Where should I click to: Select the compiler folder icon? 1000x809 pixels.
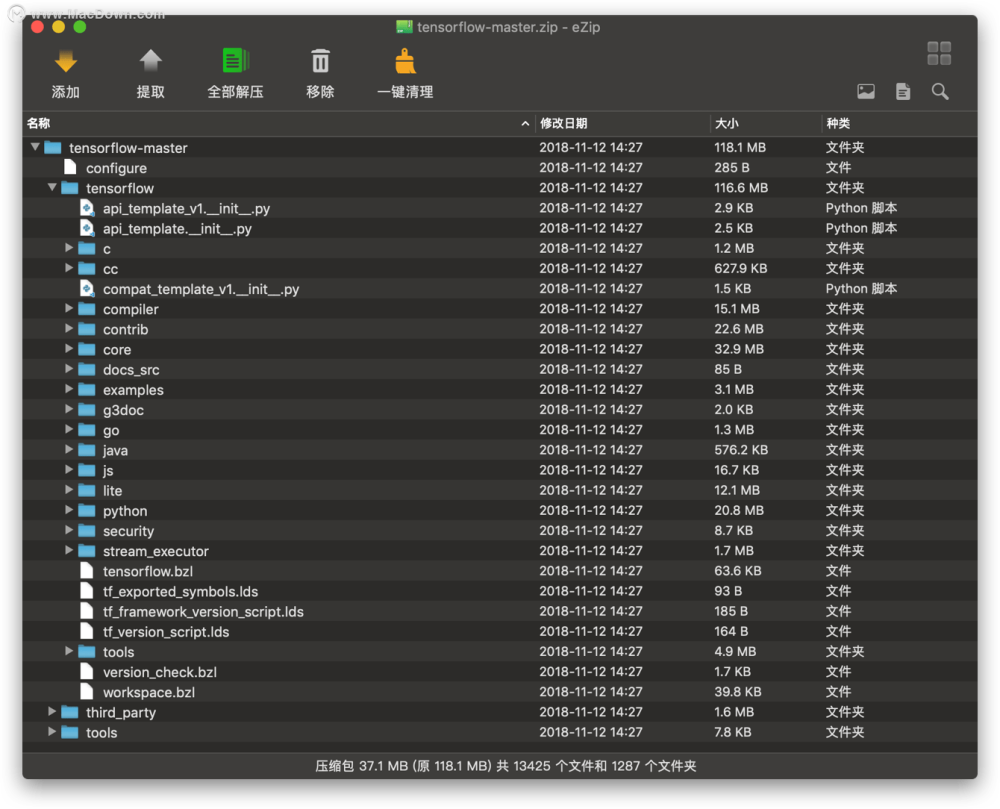(87, 309)
